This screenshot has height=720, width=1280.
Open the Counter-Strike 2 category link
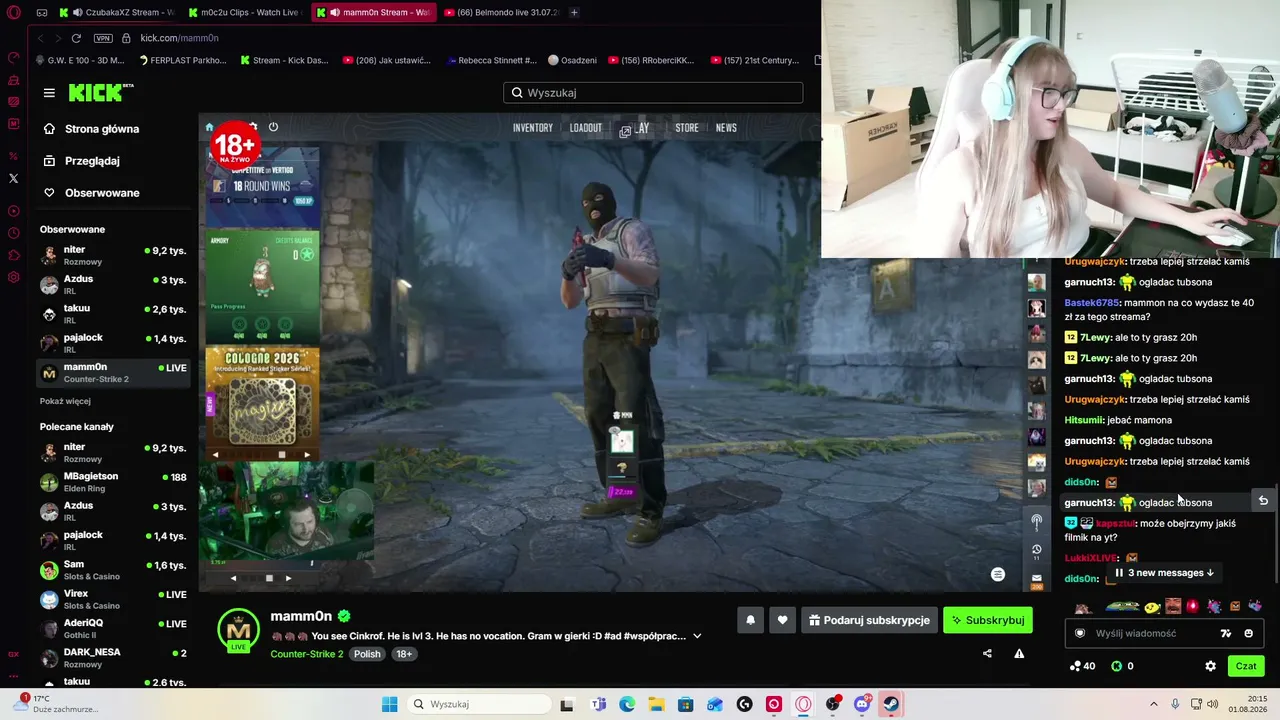(307, 654)
